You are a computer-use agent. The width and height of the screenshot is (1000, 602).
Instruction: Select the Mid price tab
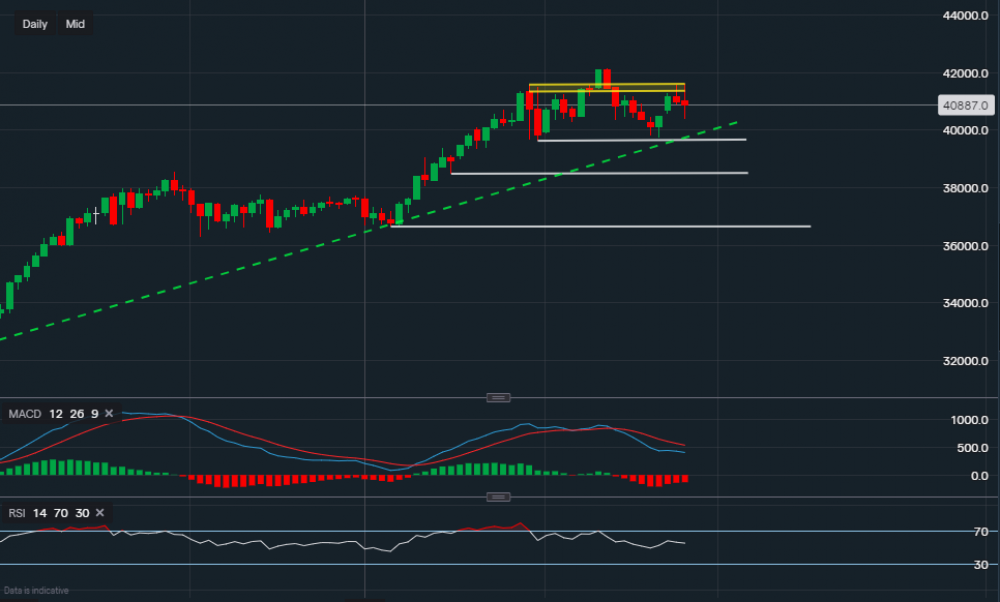pyautogui.click(x=74, y=23)
